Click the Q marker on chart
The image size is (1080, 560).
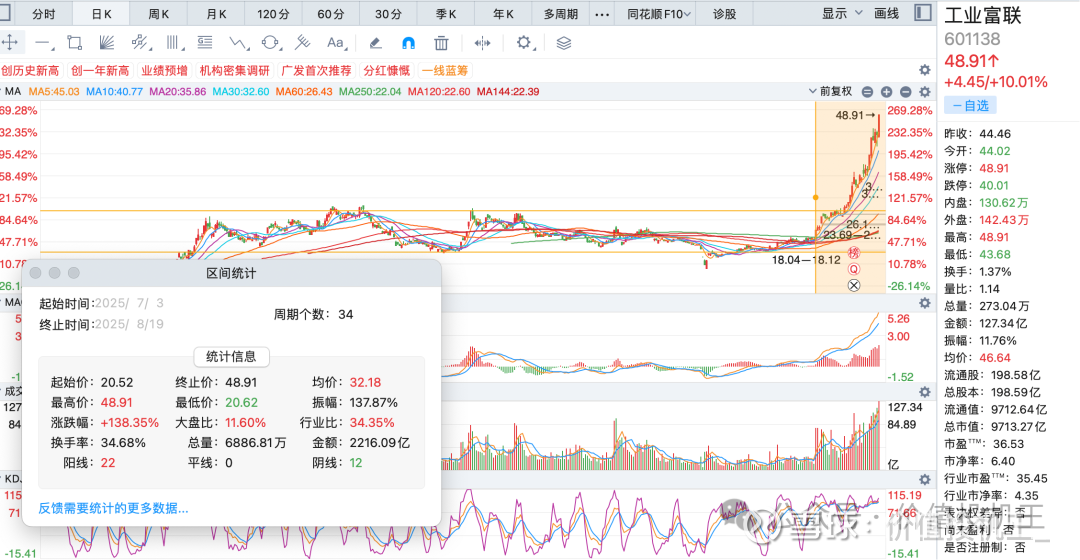click(854, 269)
